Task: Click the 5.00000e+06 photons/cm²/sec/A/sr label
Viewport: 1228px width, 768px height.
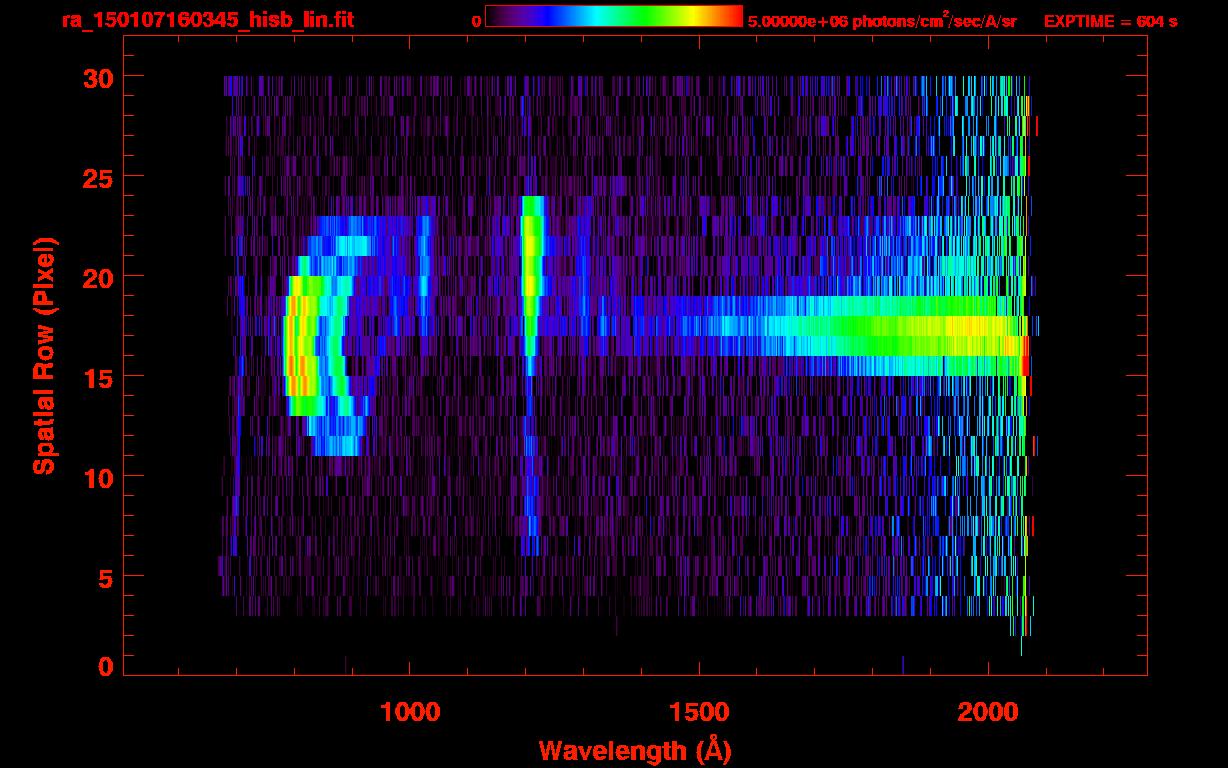Action: (x=882, y=20)
